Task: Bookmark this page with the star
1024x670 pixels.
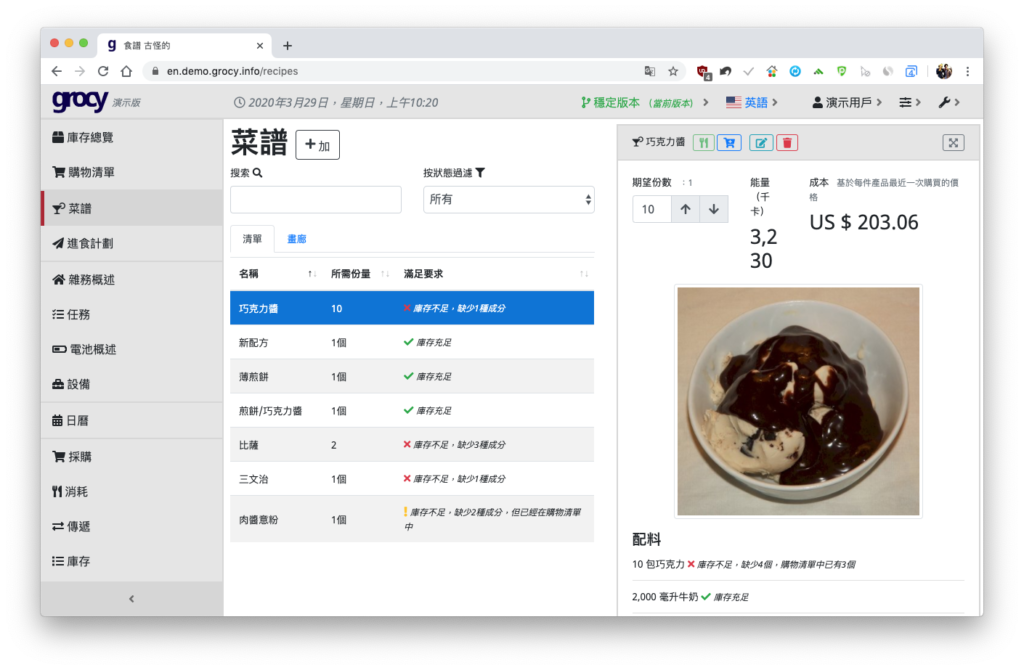Action: (673, 71)
